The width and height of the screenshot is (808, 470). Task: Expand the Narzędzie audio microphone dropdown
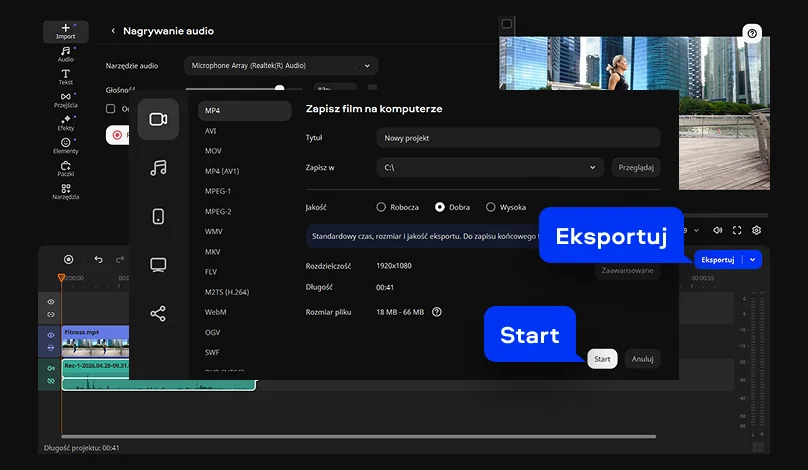coord(280,66)
